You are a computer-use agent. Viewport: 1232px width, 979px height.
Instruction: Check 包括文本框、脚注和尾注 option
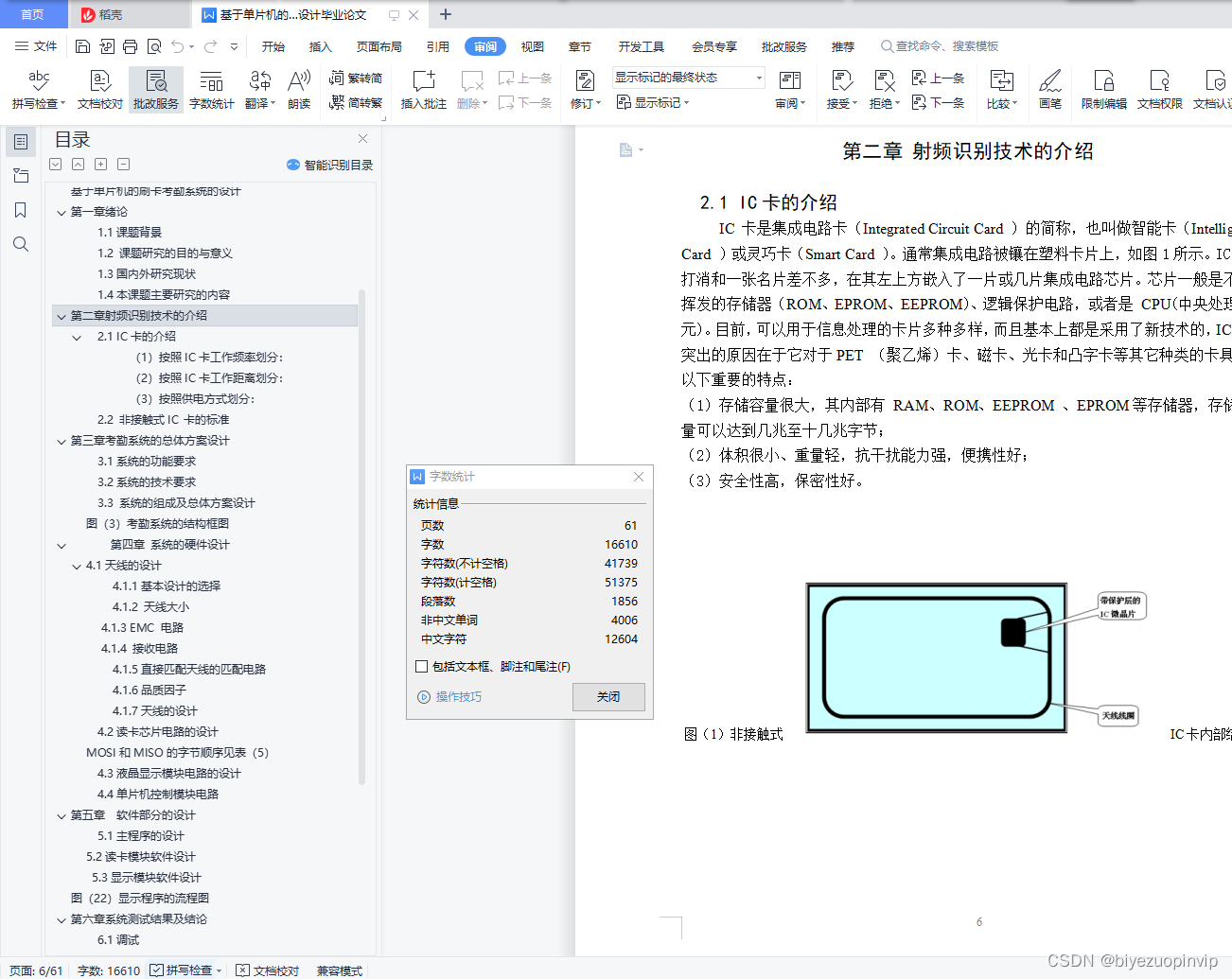(422, 667)
